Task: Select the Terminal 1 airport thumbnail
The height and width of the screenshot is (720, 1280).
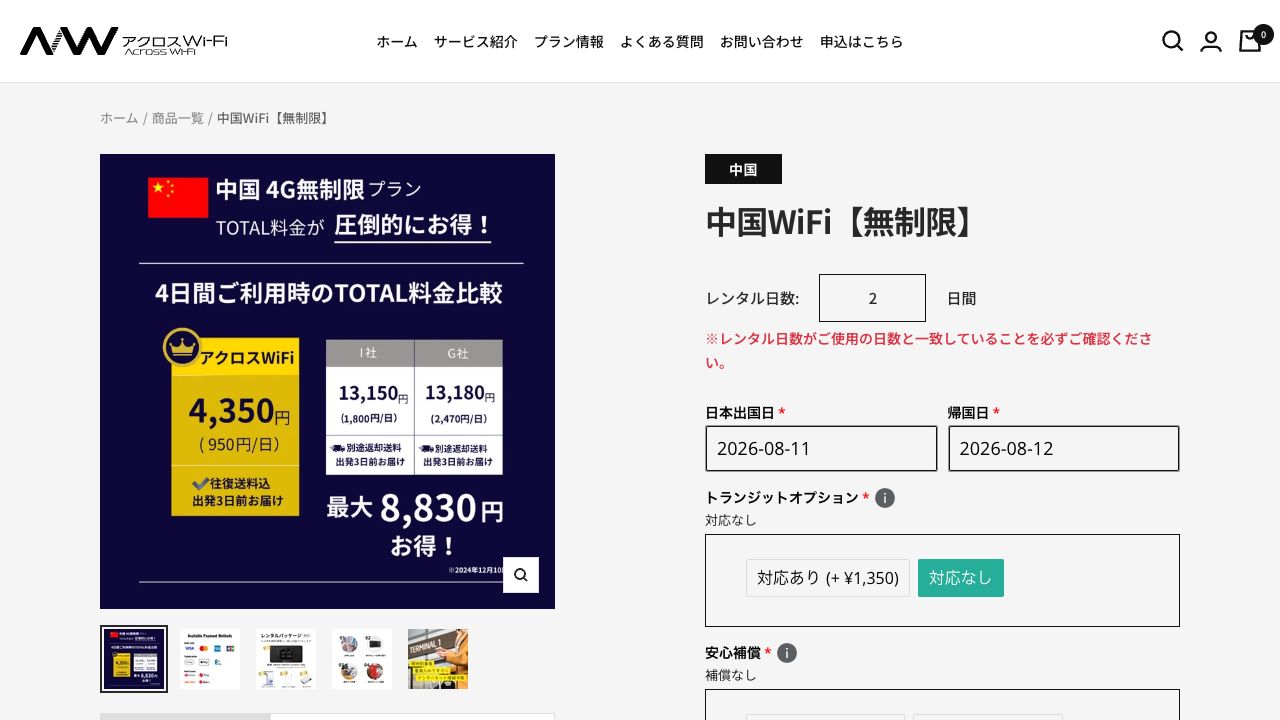Action: click(438, 659)
